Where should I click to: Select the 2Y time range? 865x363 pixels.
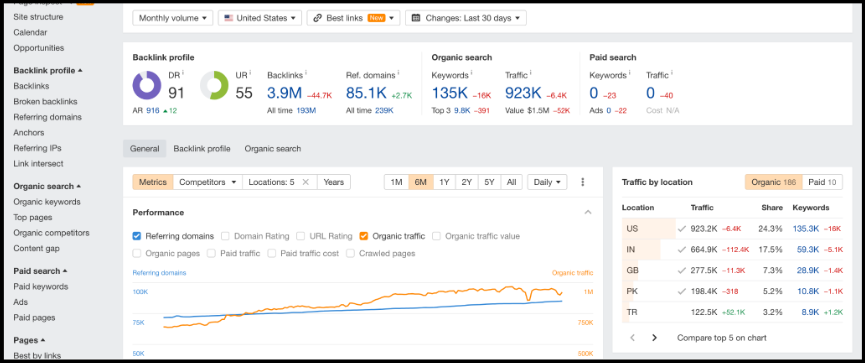[467, 182]
